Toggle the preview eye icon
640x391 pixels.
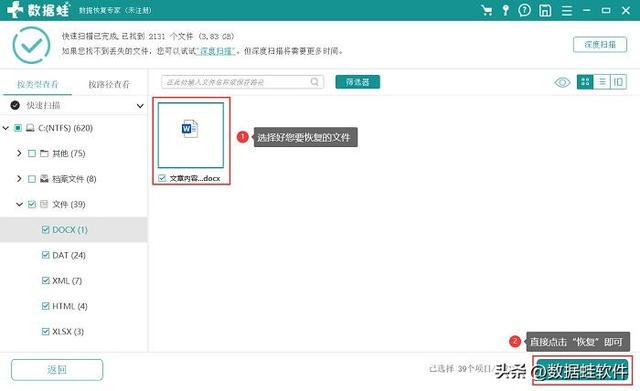(562, 82)
